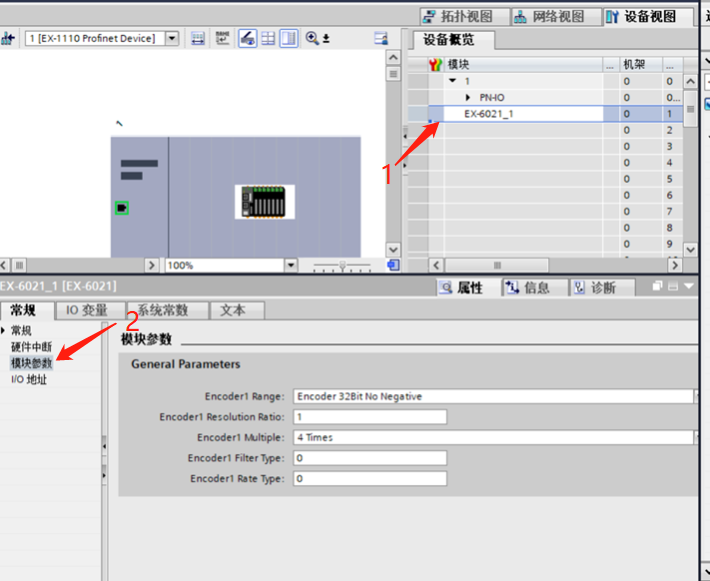Screen dimensions: 710x581
Task: Click the device overview scroll left arrow
Action: (437, 265)
